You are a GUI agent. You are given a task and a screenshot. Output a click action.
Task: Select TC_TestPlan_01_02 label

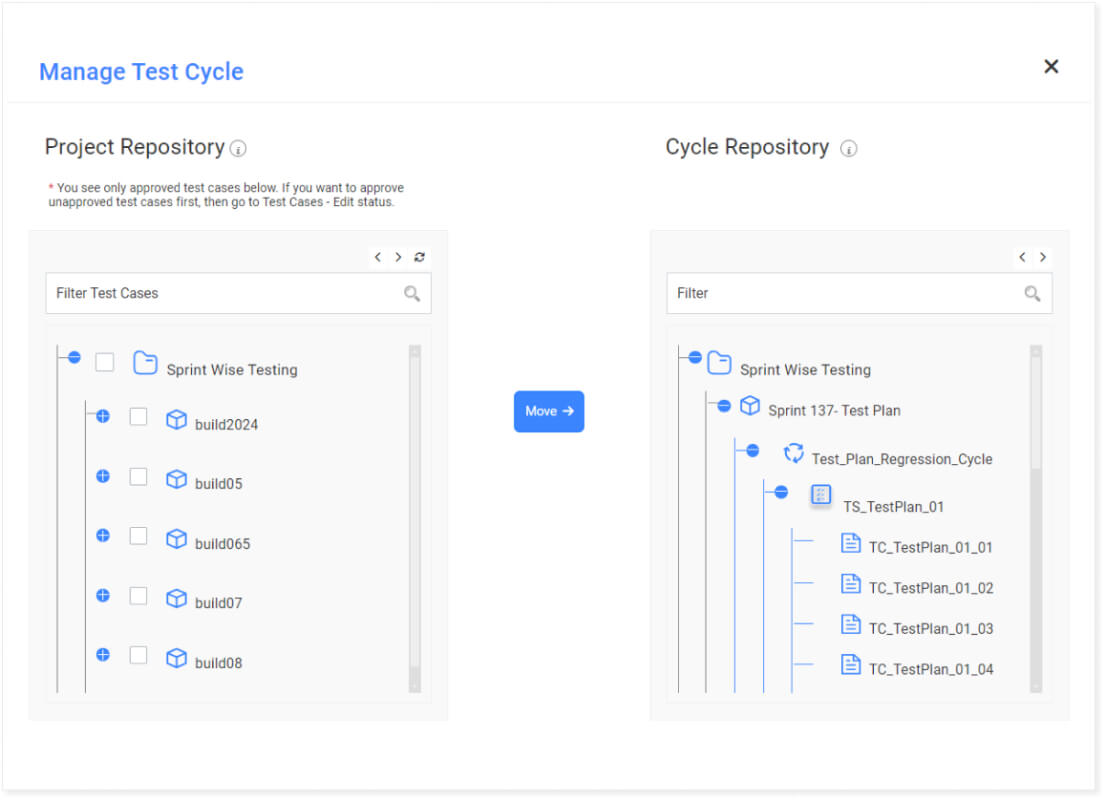point(931,589)
